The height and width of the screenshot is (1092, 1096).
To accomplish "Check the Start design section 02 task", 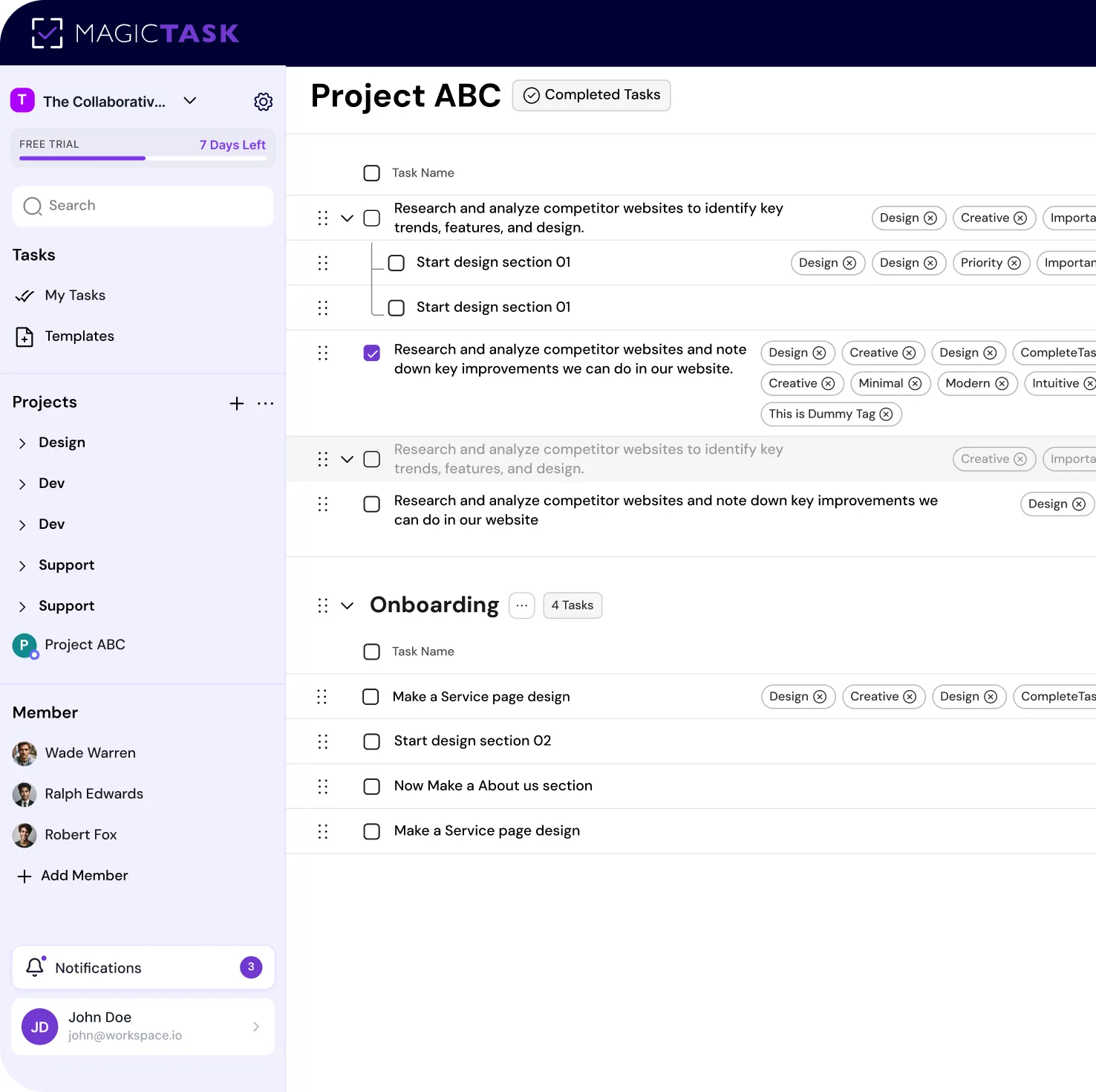I will pos(372,741).
